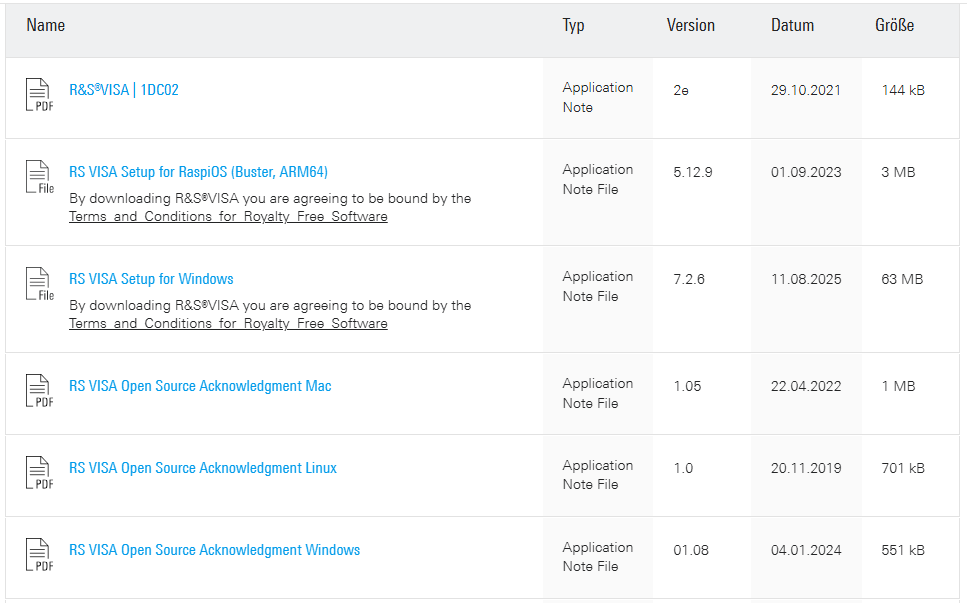Click the date 01.09.2023
Screen dimensions: 967x603
[806, 172]
